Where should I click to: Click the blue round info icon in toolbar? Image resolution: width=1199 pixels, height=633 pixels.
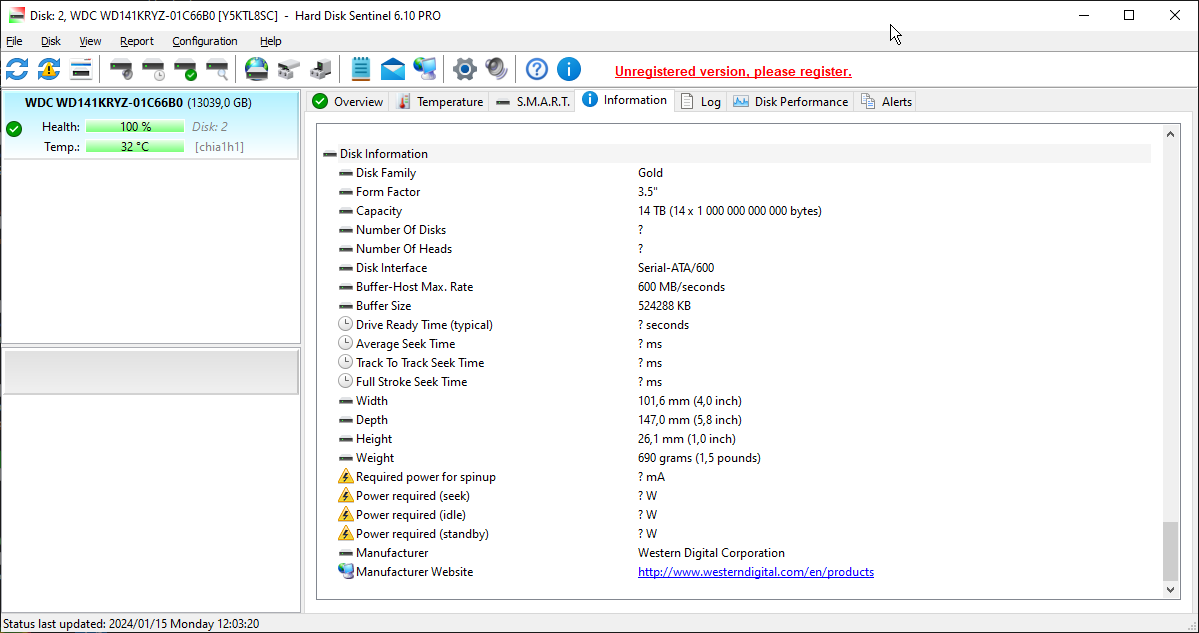(x=569, y=70)
